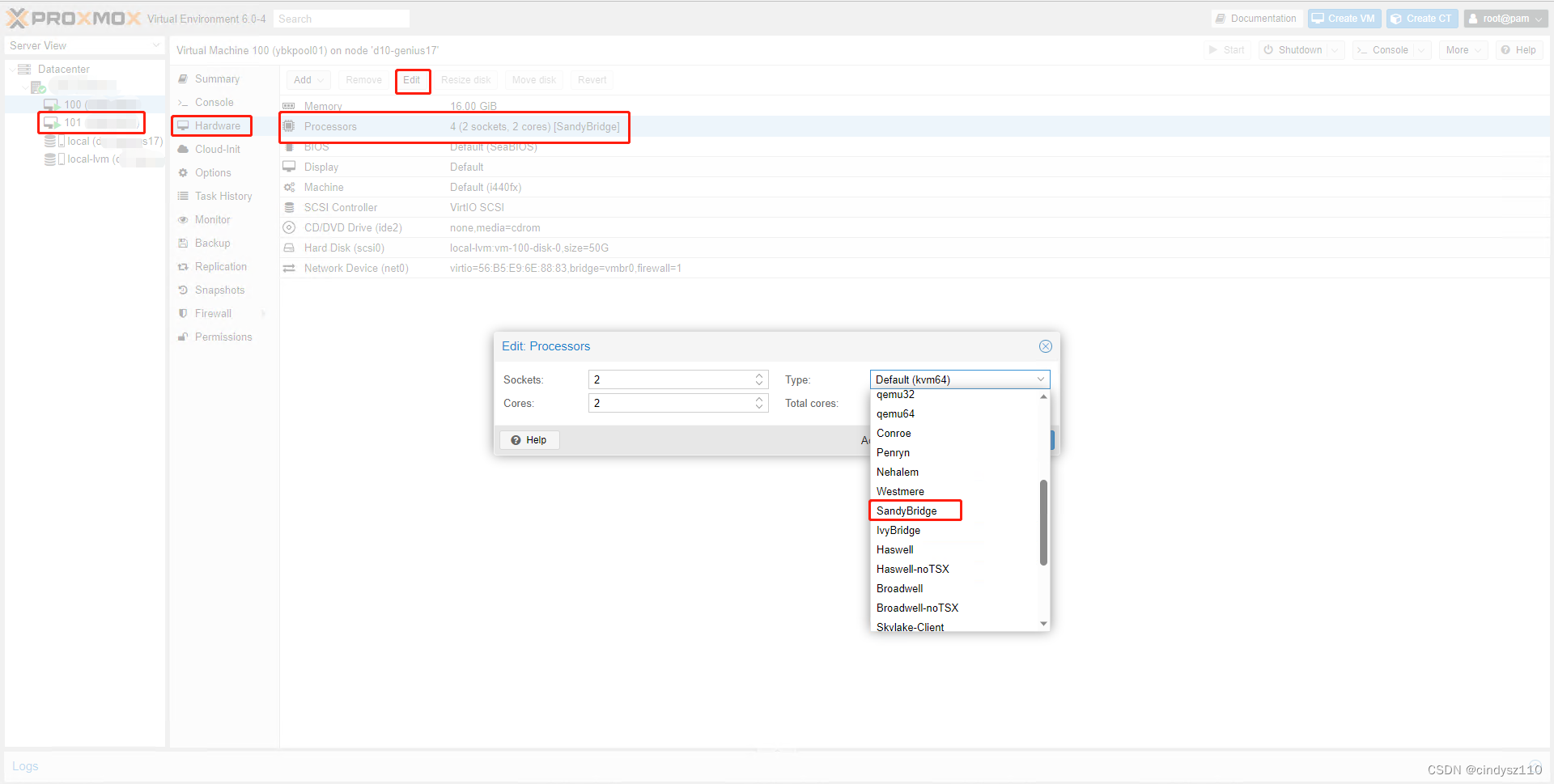
Task: Open the Server View dropdown
Action: click(84, 45)
